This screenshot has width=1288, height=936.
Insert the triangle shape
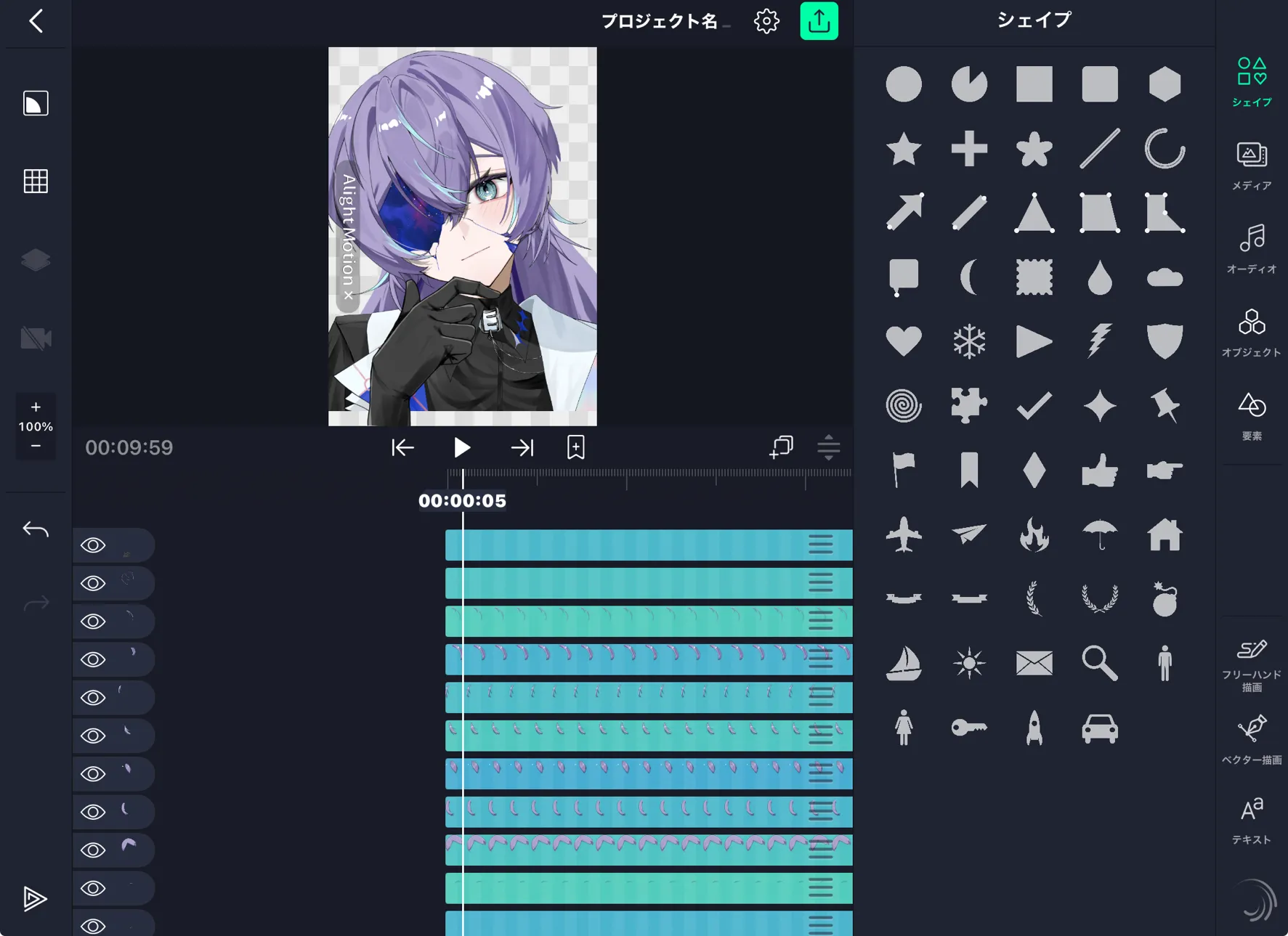coord(1034,212)
